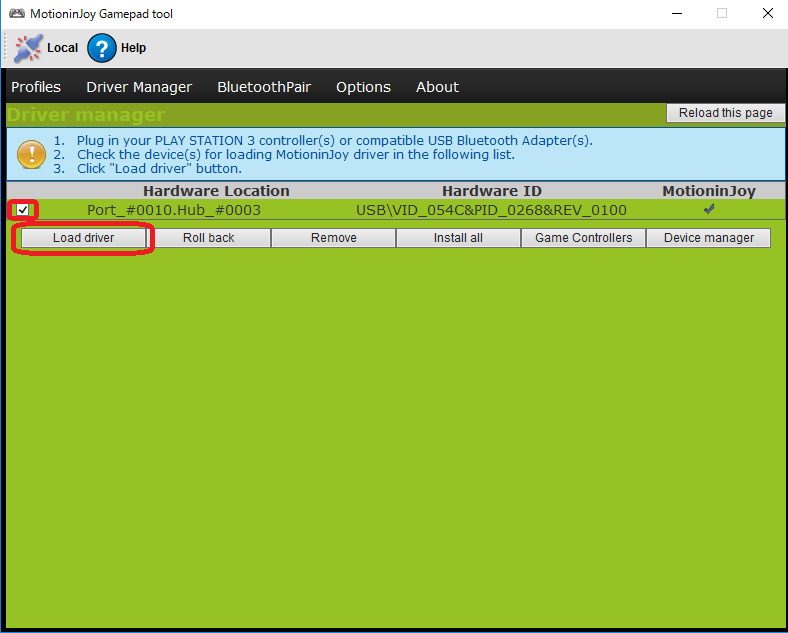Open Device manager
788x633 pixels.
709,238
